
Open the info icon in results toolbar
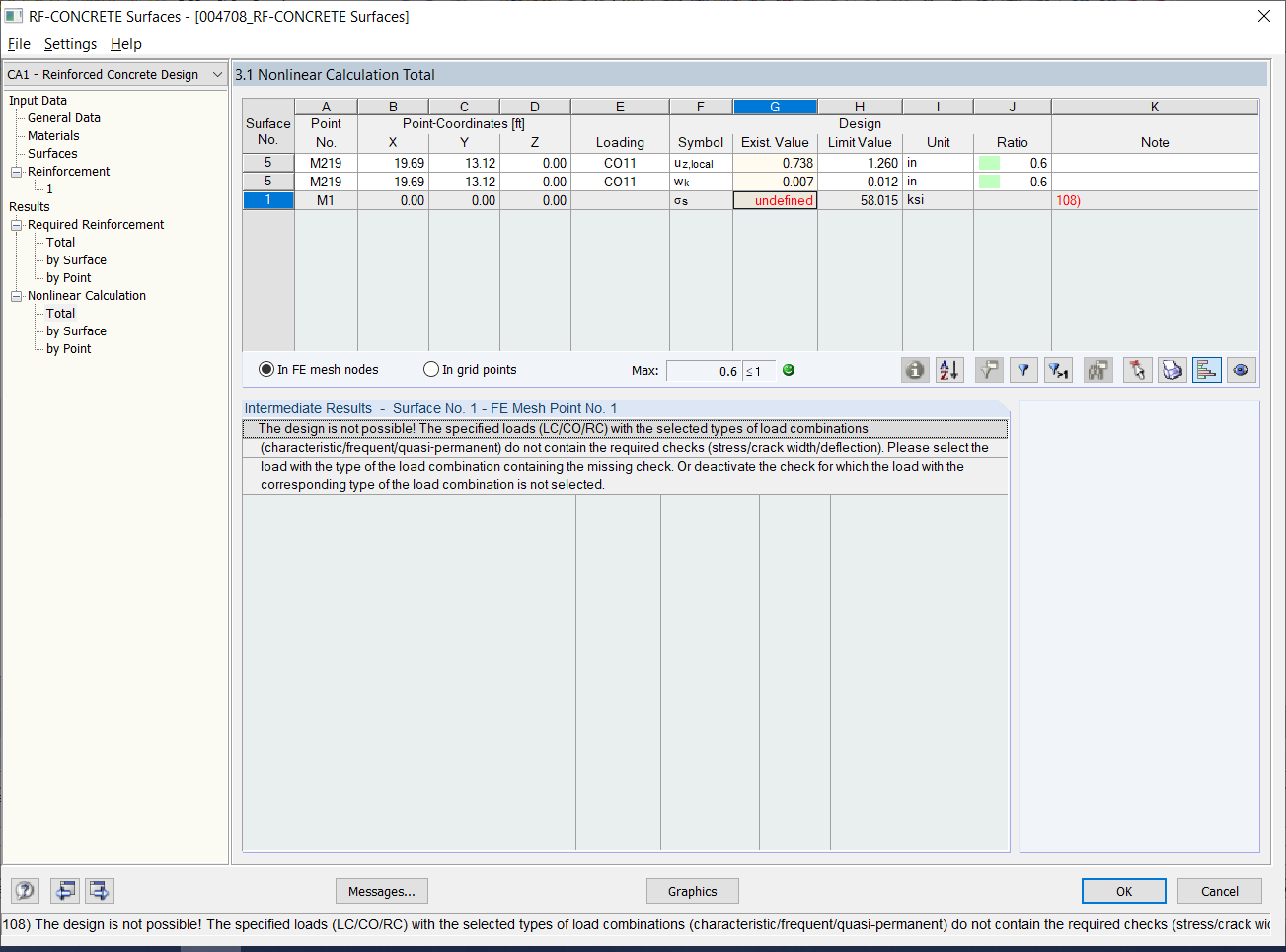click(x=915, y=370)
